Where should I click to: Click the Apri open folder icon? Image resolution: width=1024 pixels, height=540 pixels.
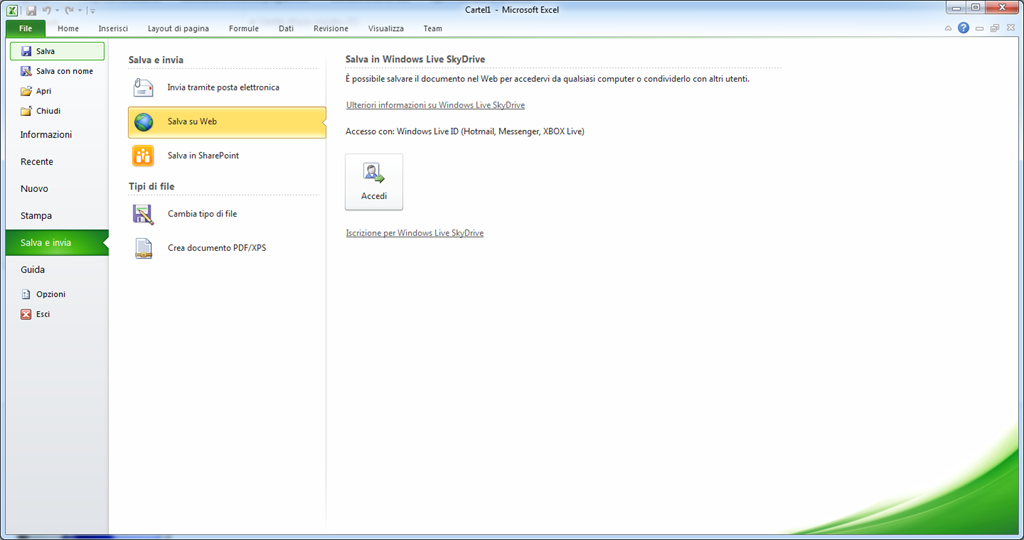point(26,91)
